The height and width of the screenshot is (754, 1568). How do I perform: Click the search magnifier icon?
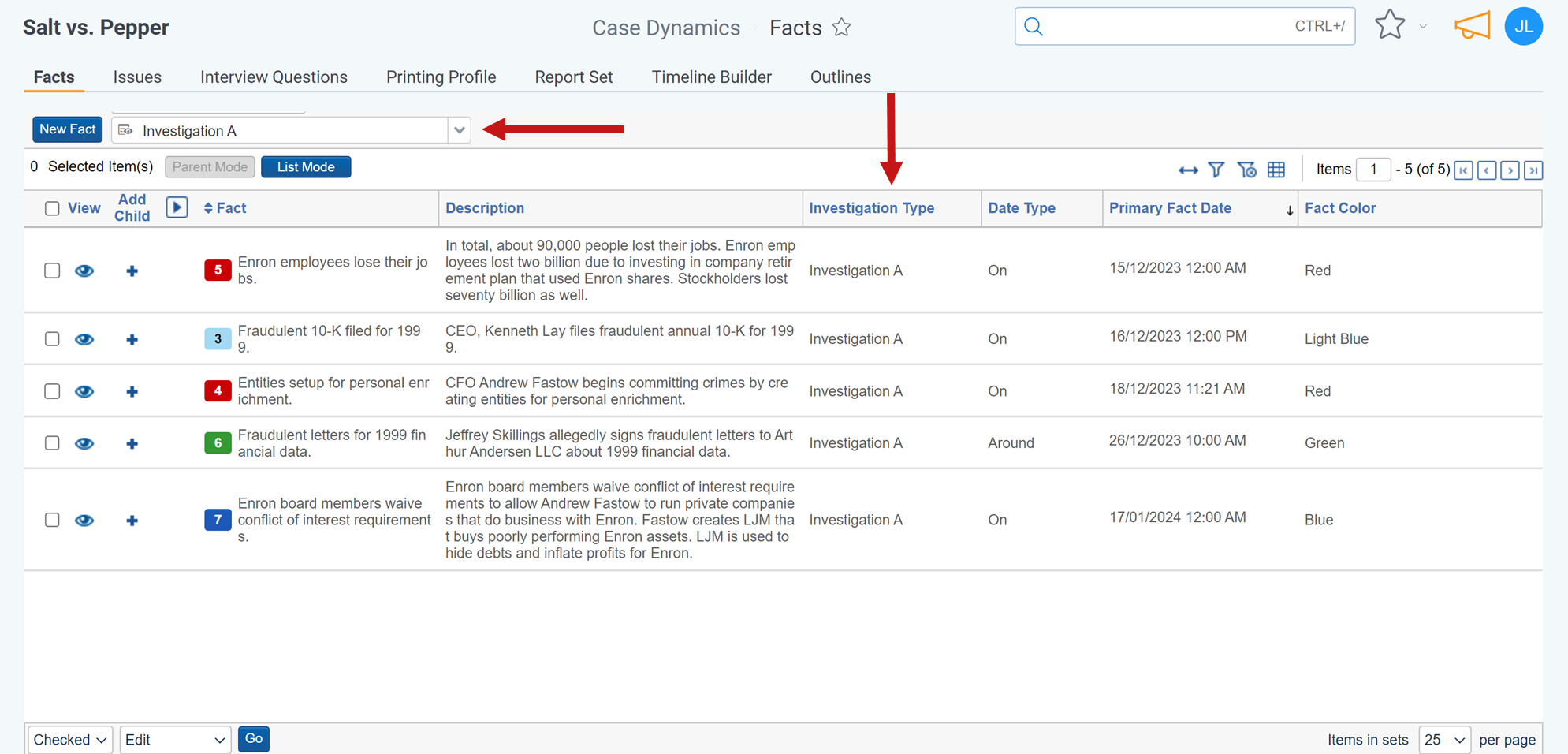(1034, 27)
